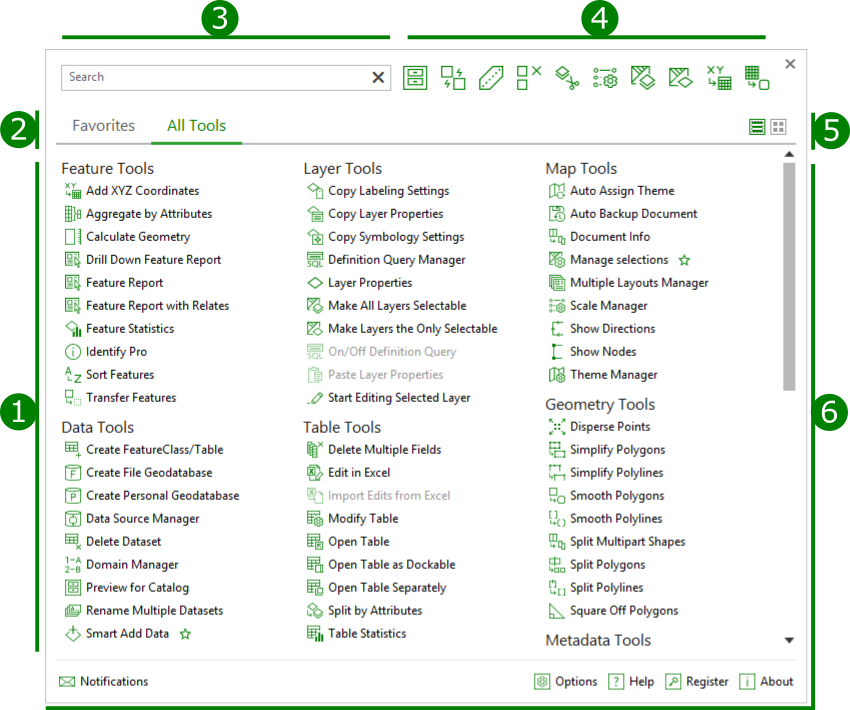
Task: Click the Feature Statistics icon
Action: click(73, 328)
